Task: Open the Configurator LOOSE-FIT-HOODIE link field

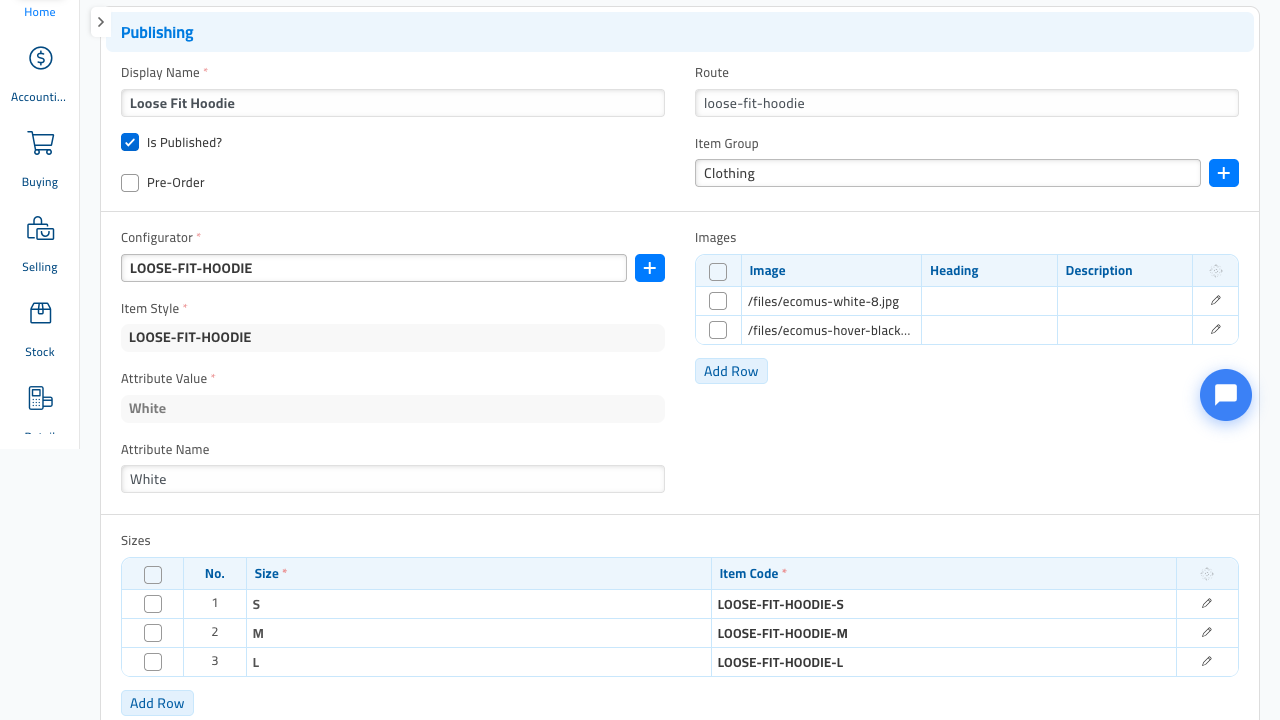Action: [374, 268]
